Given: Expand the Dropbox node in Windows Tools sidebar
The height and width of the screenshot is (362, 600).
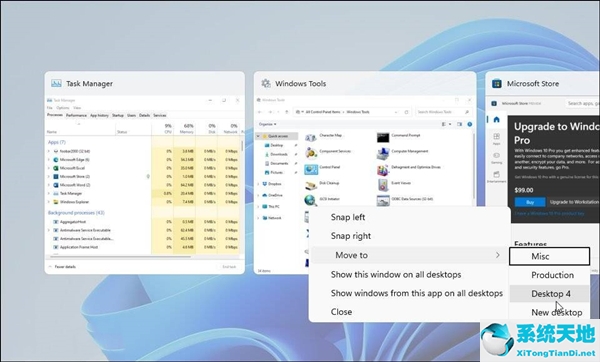Looking at the screenshot, I should (x=258, y=184).
